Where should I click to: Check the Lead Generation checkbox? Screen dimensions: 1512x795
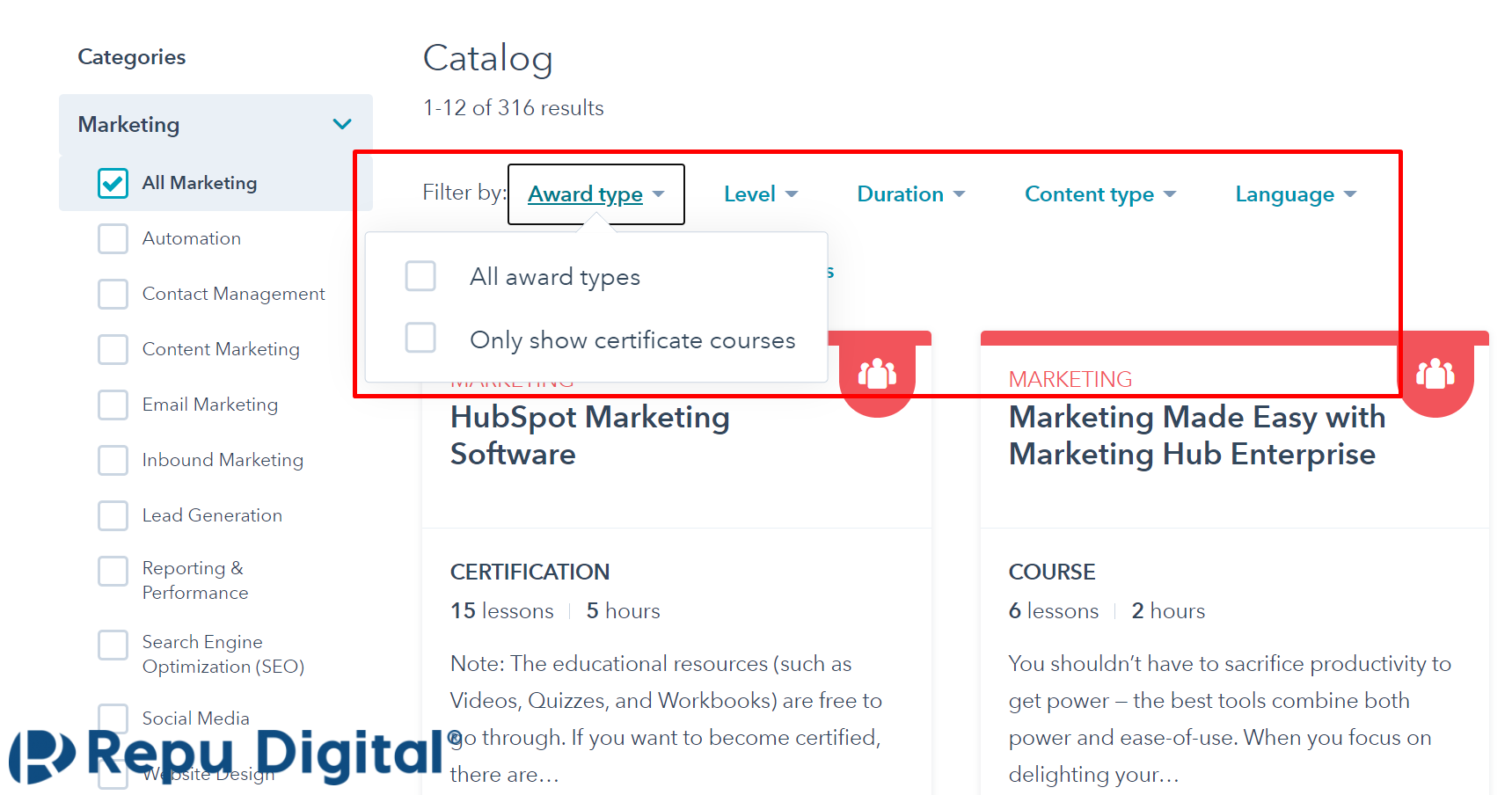coord(113,515)
